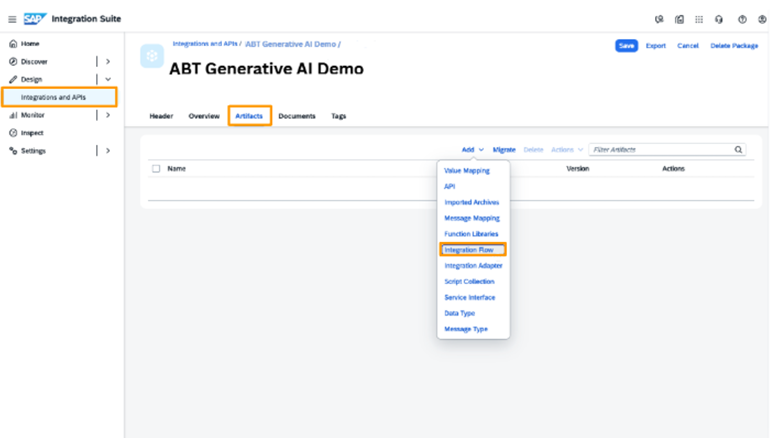Switch to the Artifacts tab

(x=249, y=116)
